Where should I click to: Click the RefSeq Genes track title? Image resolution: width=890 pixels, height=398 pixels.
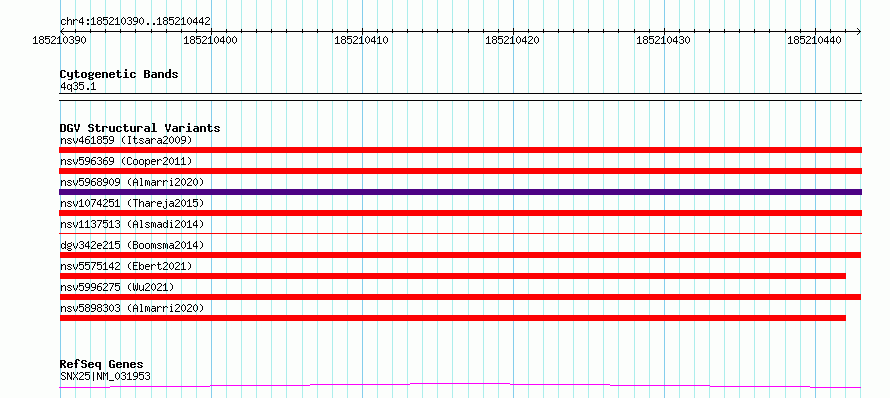(102, 364)
